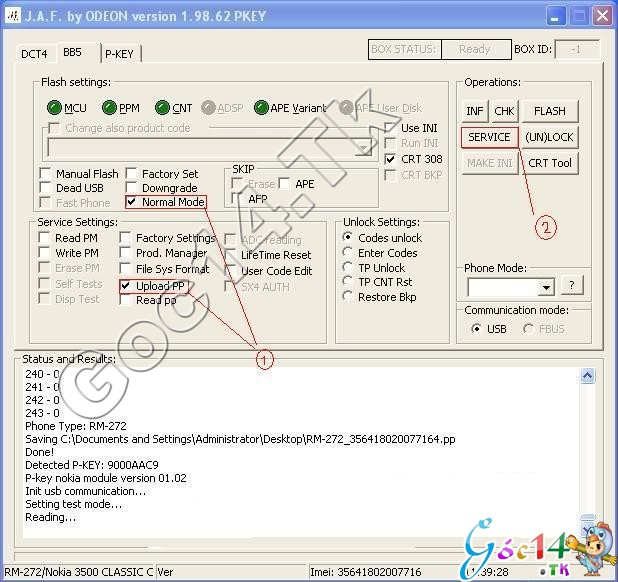Viewport: 618px width, 582px height.
Task: Open the P-KEY tab
Action: (119, 53)
